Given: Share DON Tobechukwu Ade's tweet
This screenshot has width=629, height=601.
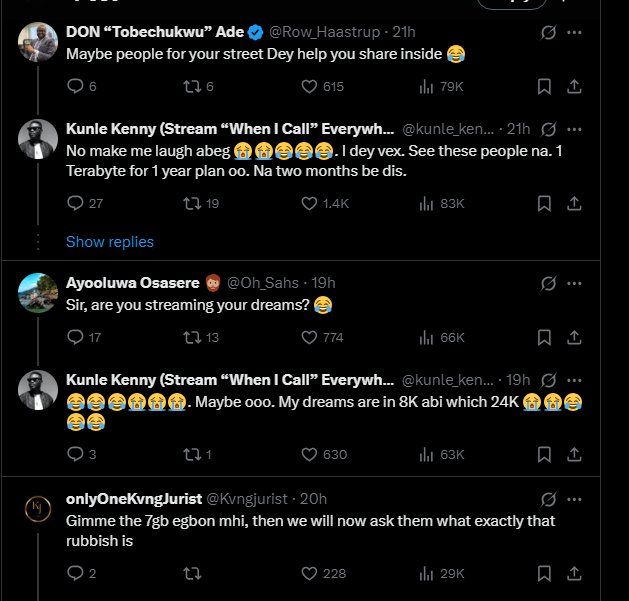Looking at the screenshot, I should click(x=574, y=87).
